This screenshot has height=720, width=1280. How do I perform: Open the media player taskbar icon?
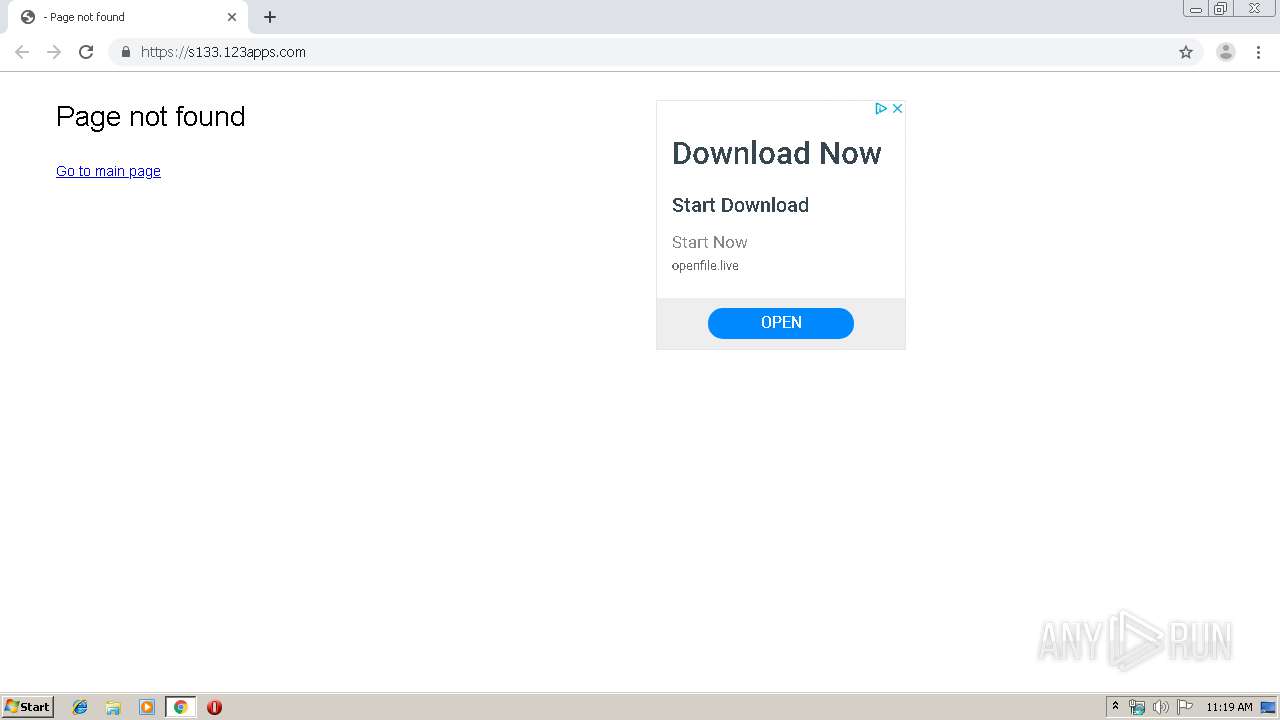pyautogui.click(x=147, y=707)
